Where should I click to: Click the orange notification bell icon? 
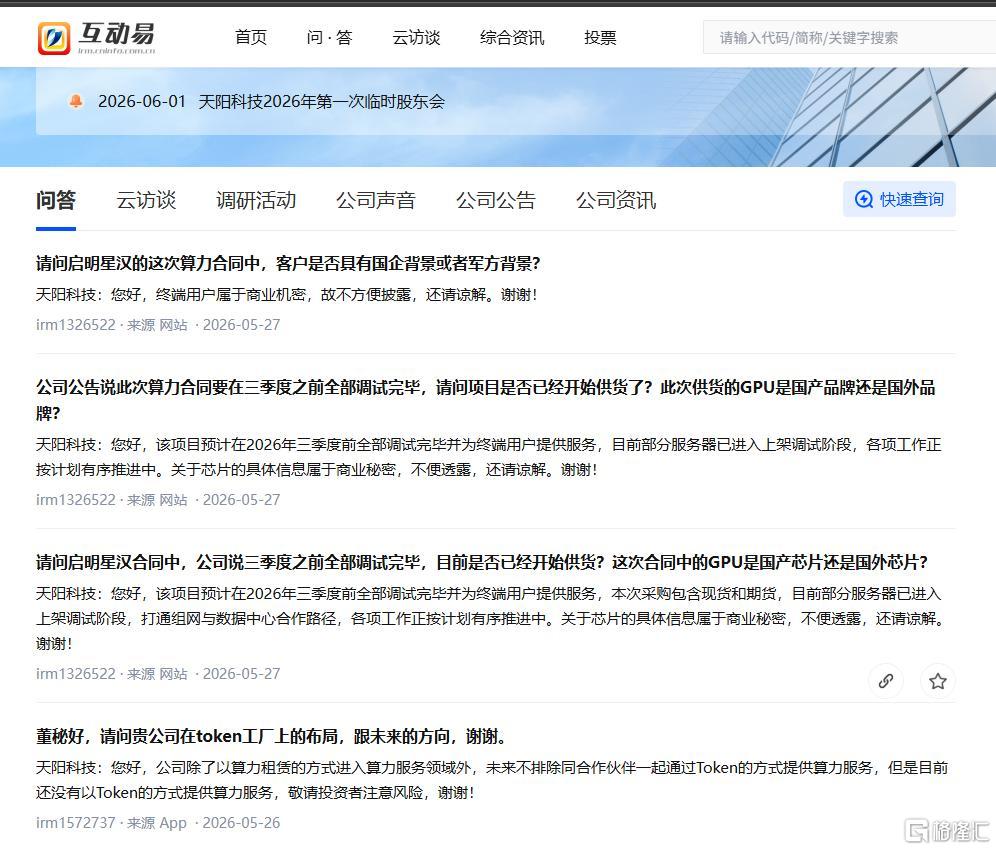76,102
